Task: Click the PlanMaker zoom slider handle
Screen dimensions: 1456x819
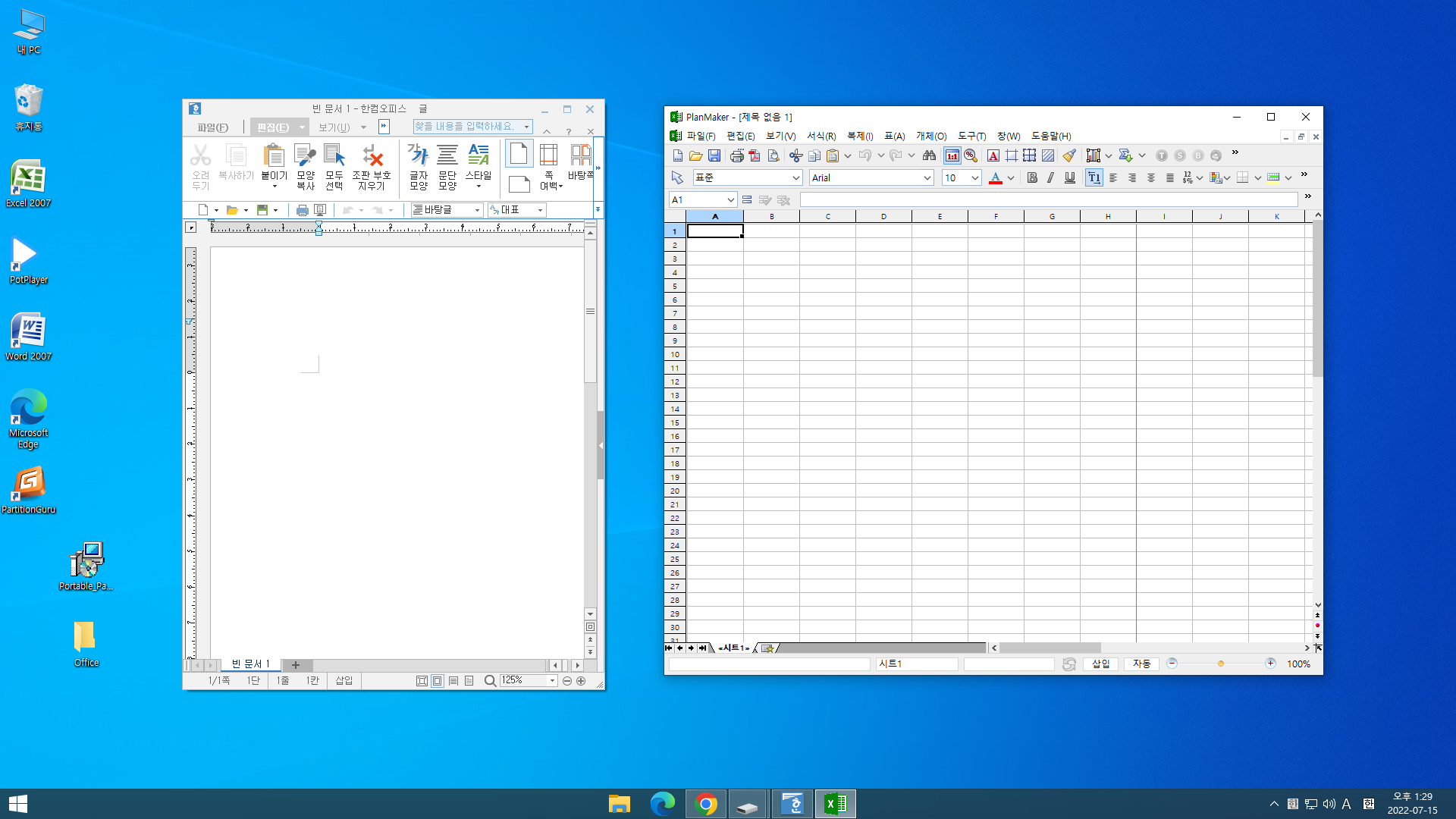Action: tap(1220, 664)
